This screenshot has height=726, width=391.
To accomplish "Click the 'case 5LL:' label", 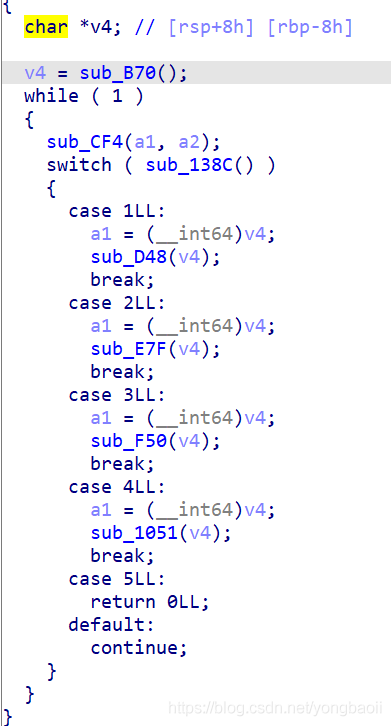I will pos(117,579).
